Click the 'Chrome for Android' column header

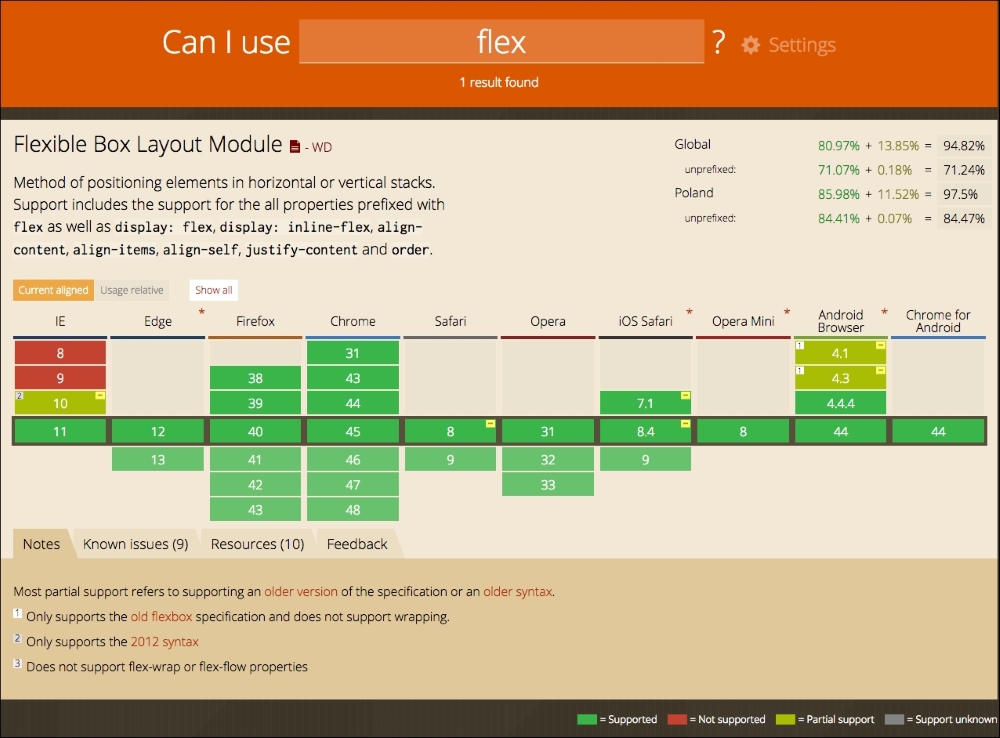[938, 321]
